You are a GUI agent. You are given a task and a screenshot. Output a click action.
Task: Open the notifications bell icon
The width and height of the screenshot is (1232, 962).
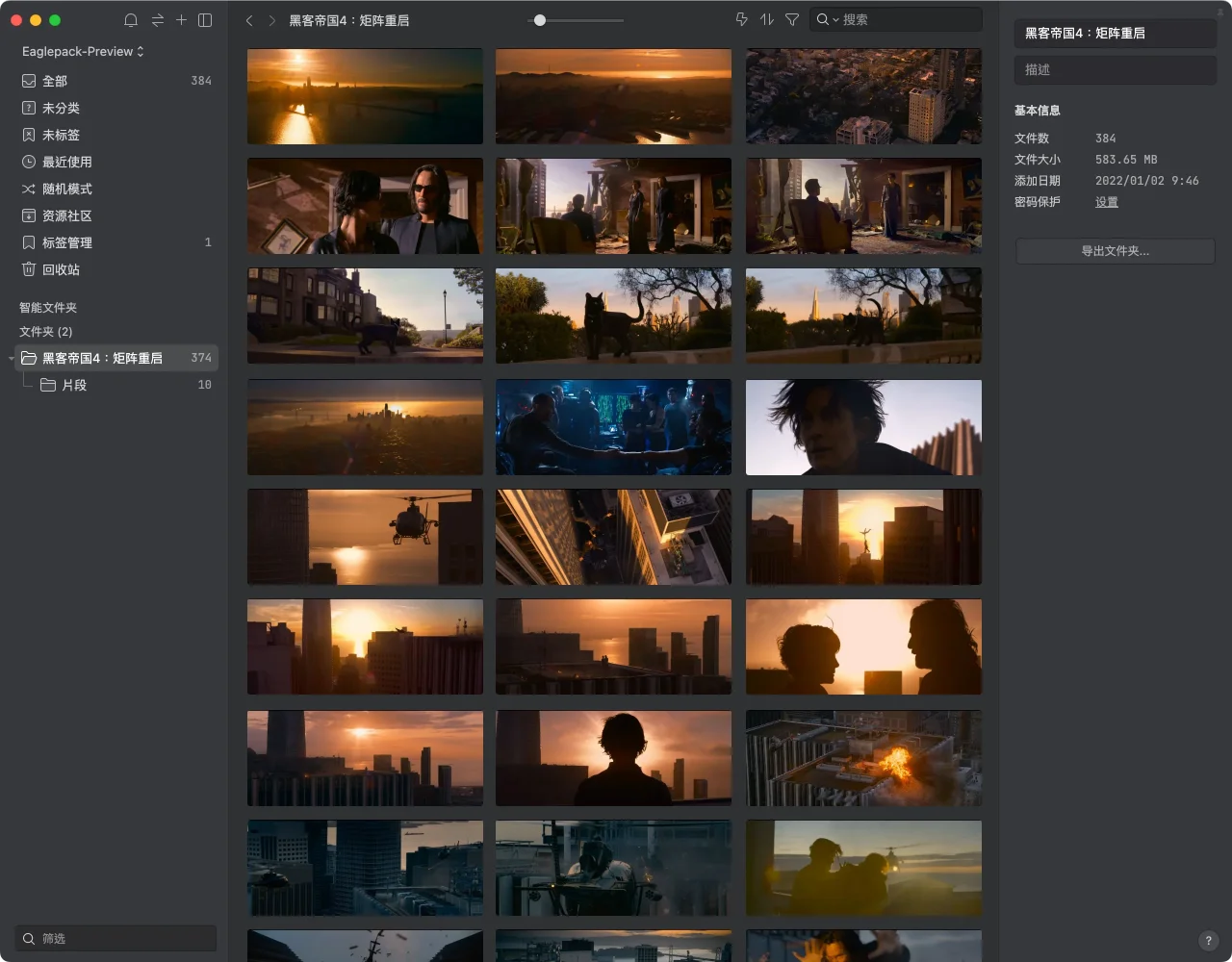point(131,20)
